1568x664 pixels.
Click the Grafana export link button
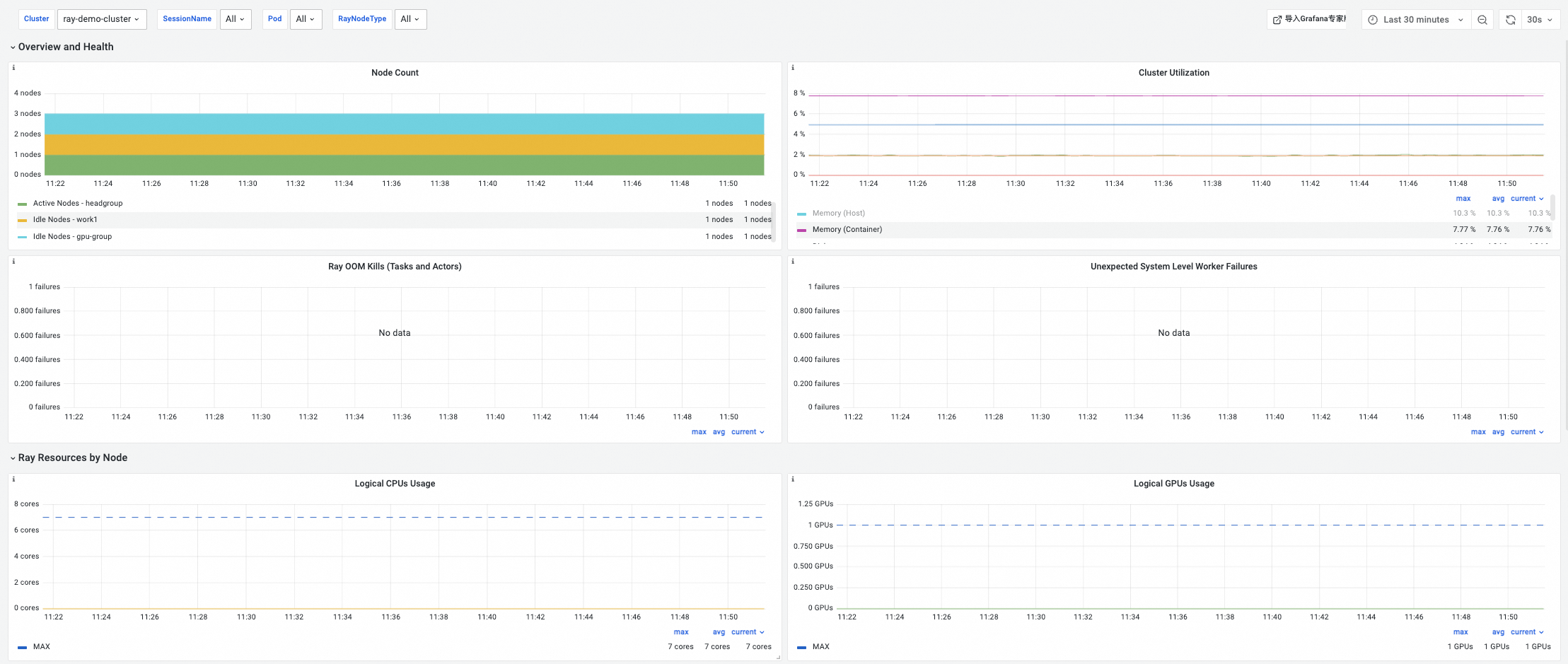[x=1310, y=20]
